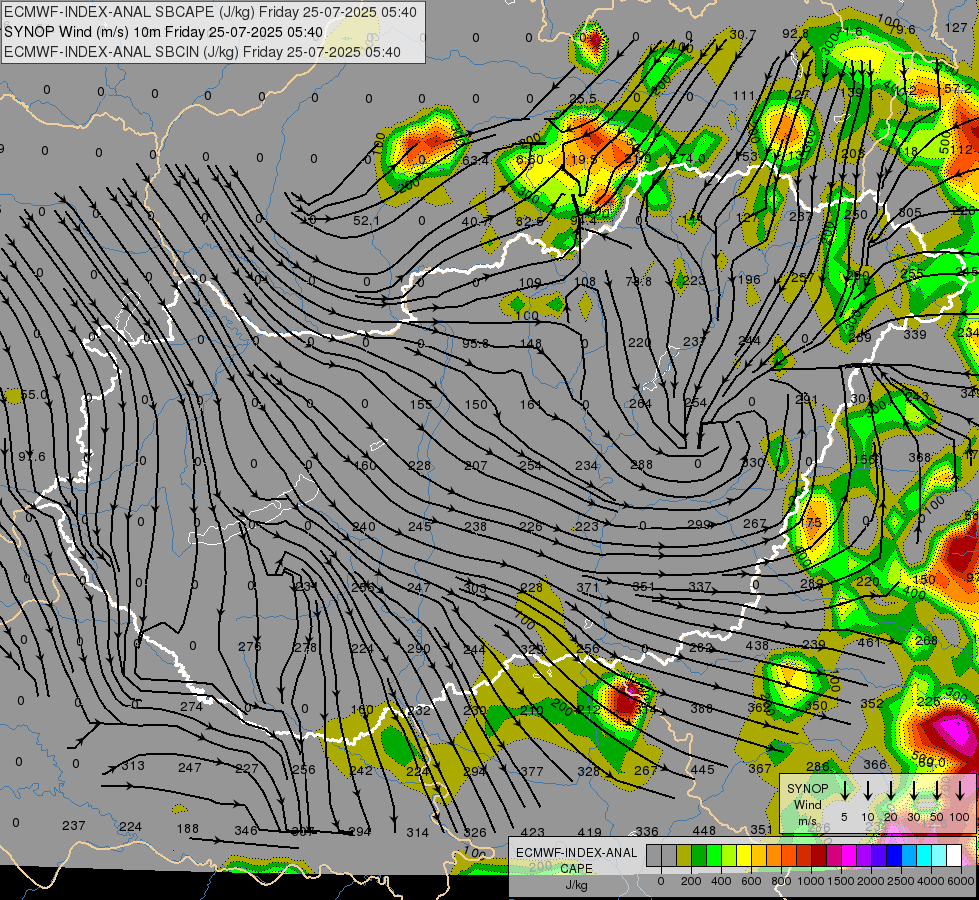Click the '30.7' value near the top edge

[x=742, y=35]
